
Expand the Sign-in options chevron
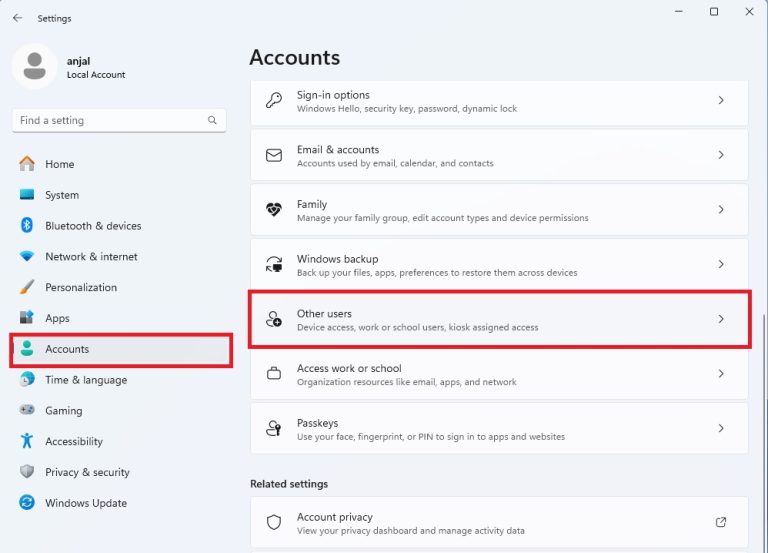pos(721,101)
